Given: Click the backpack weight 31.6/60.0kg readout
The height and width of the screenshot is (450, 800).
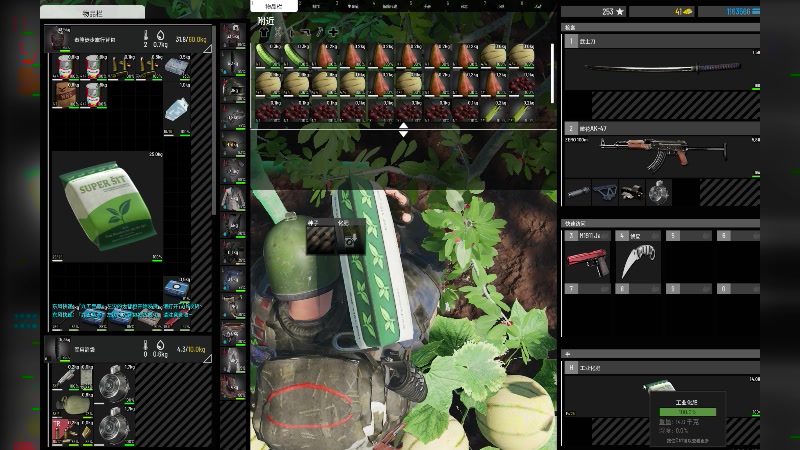Looking at the screenshot, I should [191, 39].
